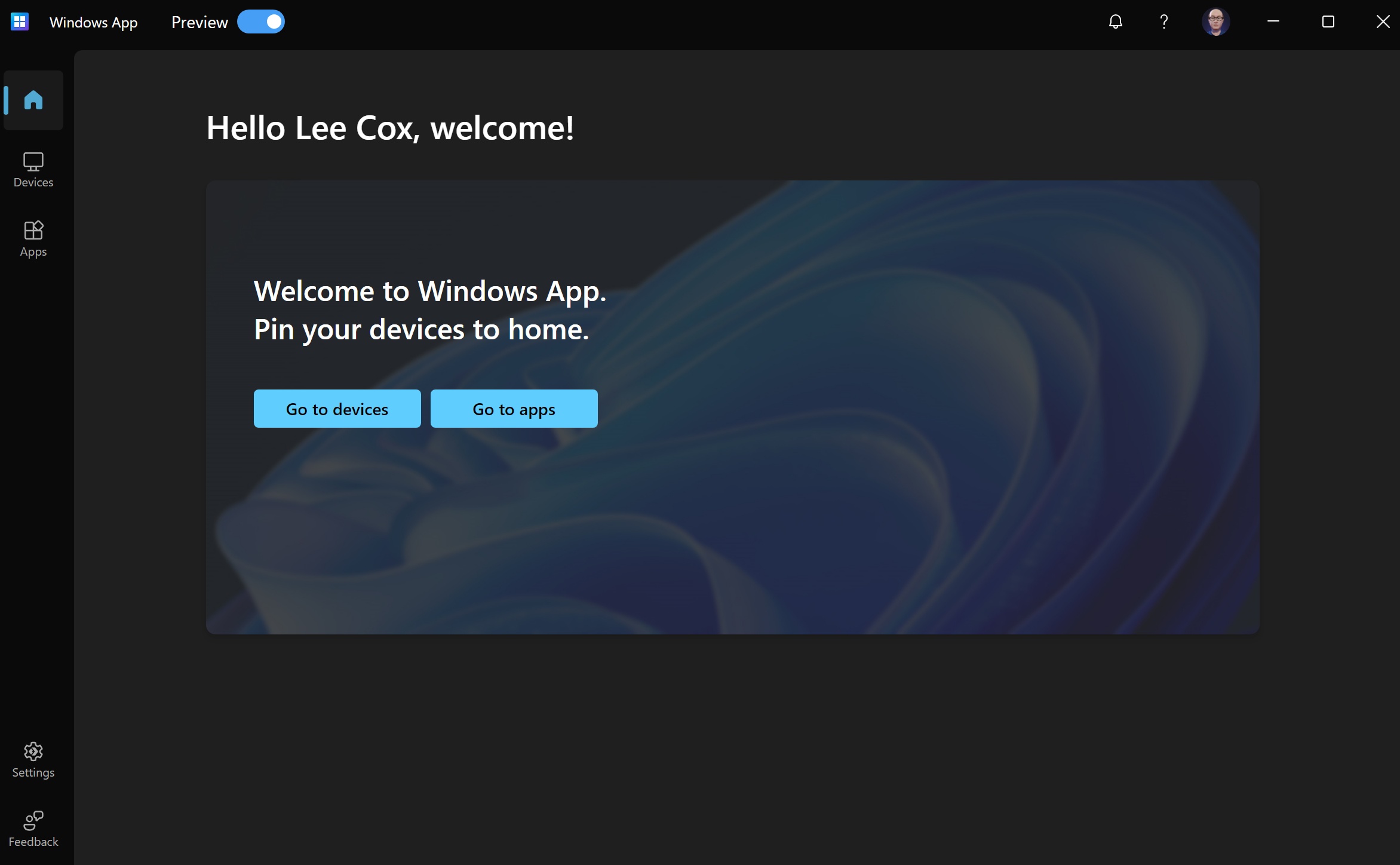Turn off the Preview toggle
Screen dimensions: 1400x865
(x=261, y=22)
